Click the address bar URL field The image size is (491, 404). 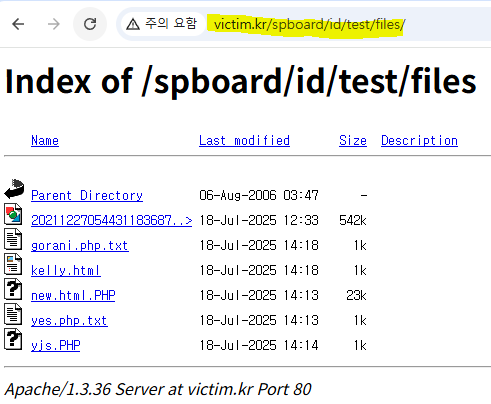point(309,24)
